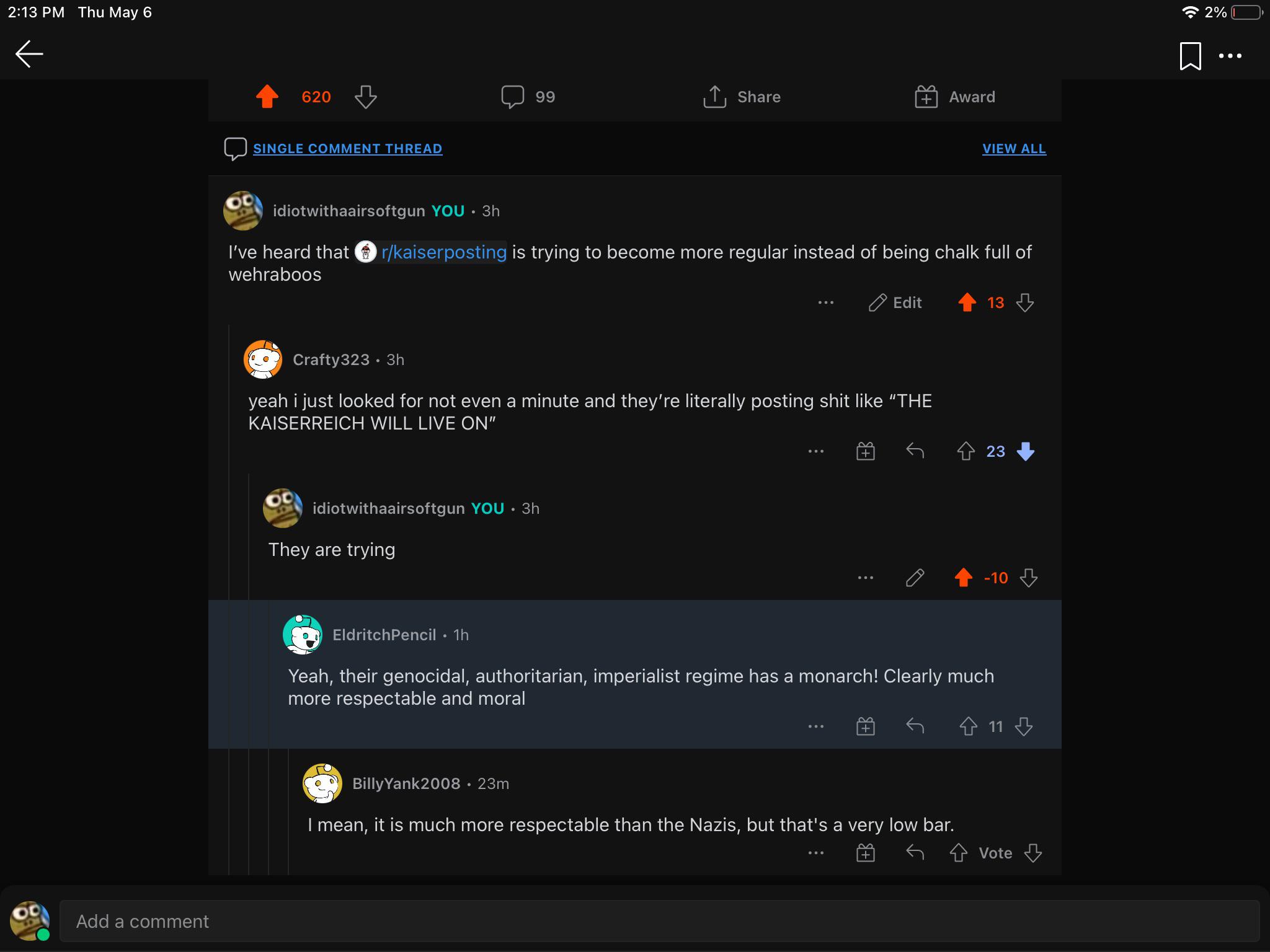Open more options on EldritchPencil's comment

point(816,726)
